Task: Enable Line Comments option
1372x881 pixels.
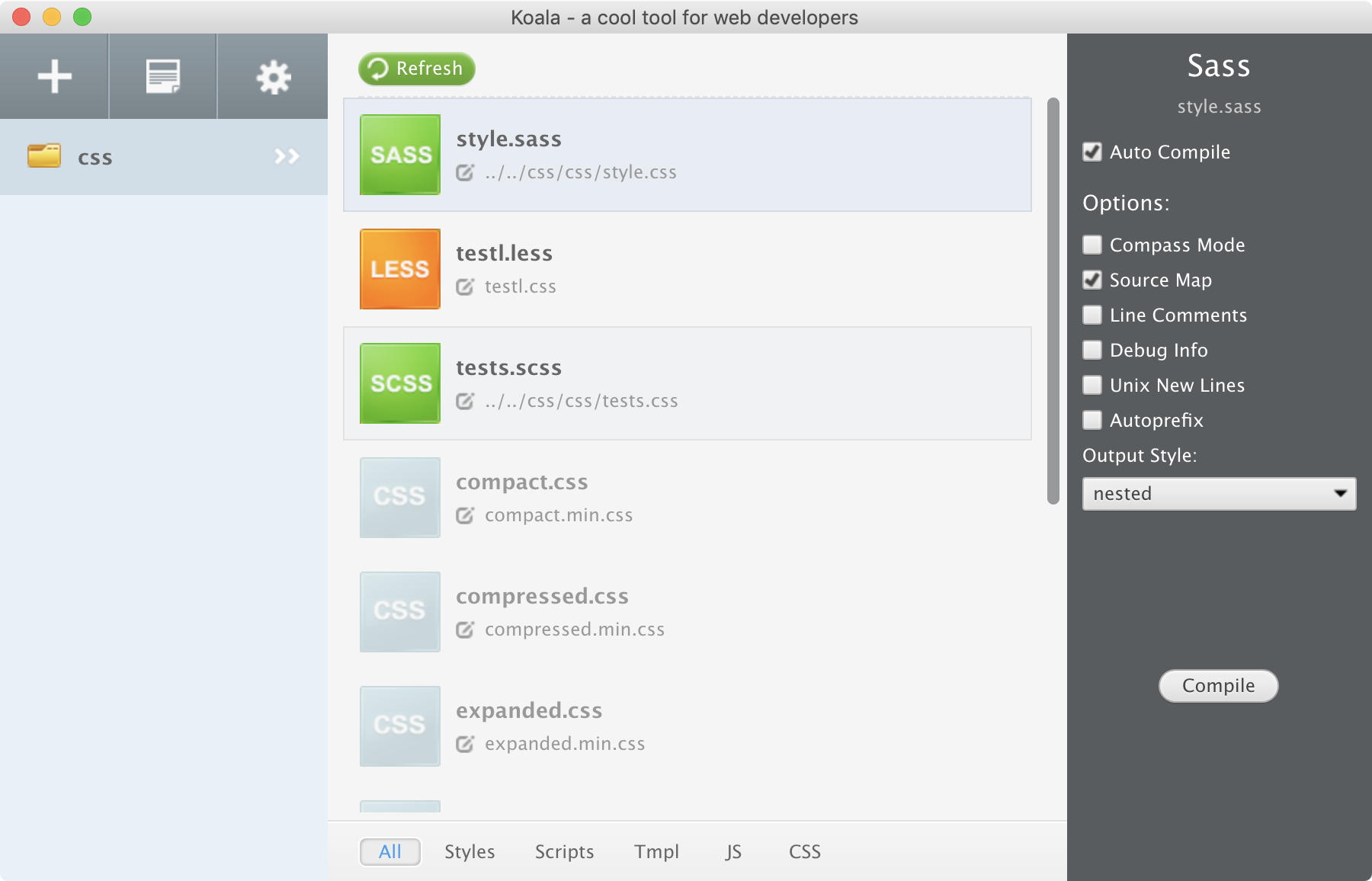Action: point(1092,315)
